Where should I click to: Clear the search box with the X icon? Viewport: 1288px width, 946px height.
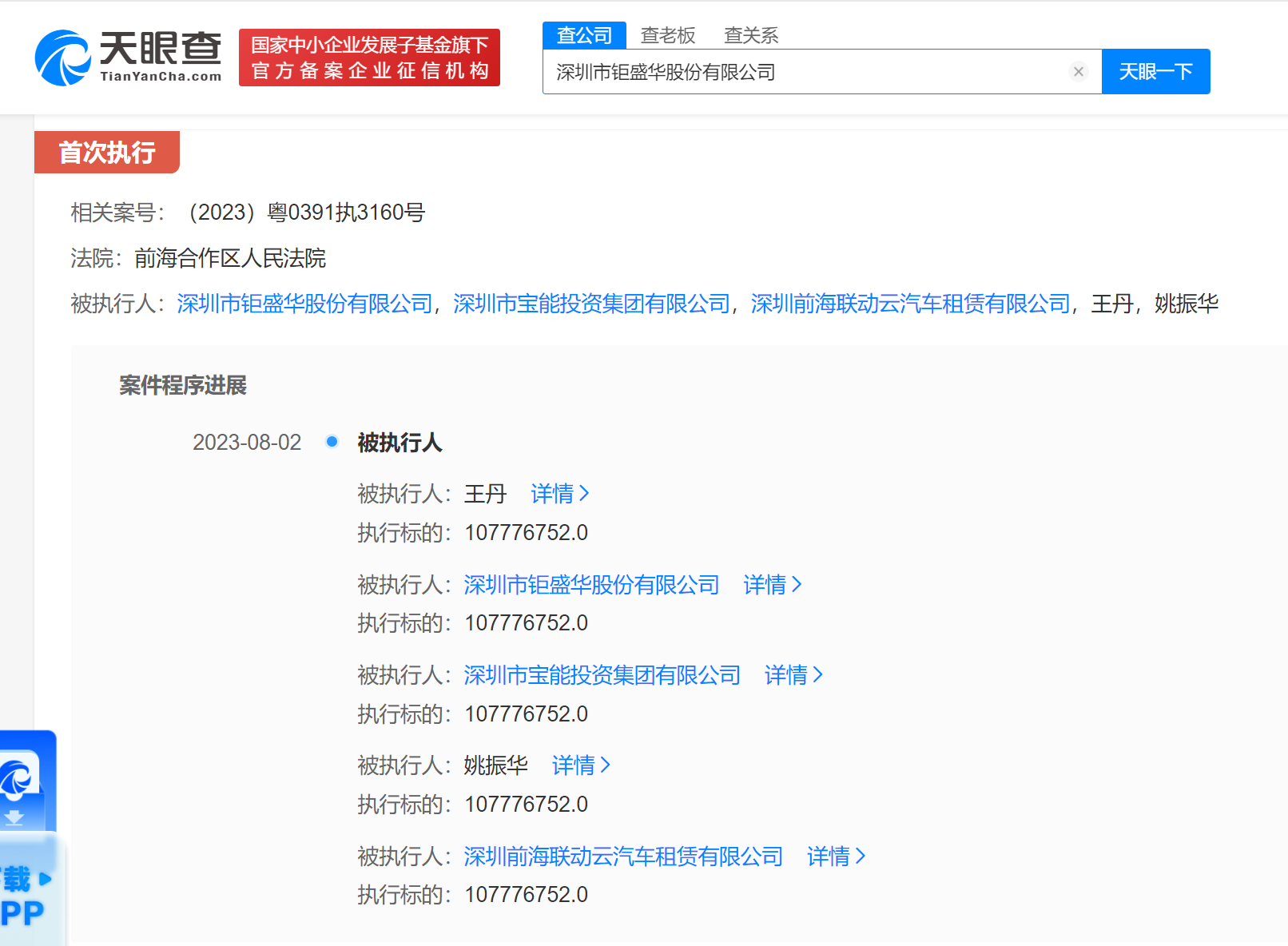coord(1078,72)
